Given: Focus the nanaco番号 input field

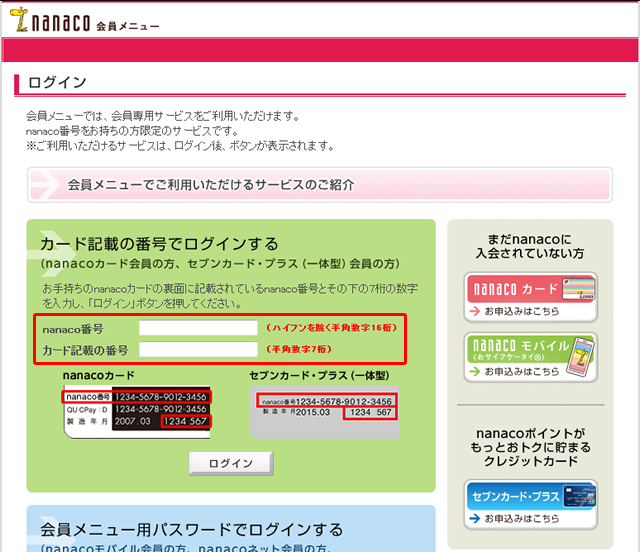Looking at the screenshot, I should (198, 328).
